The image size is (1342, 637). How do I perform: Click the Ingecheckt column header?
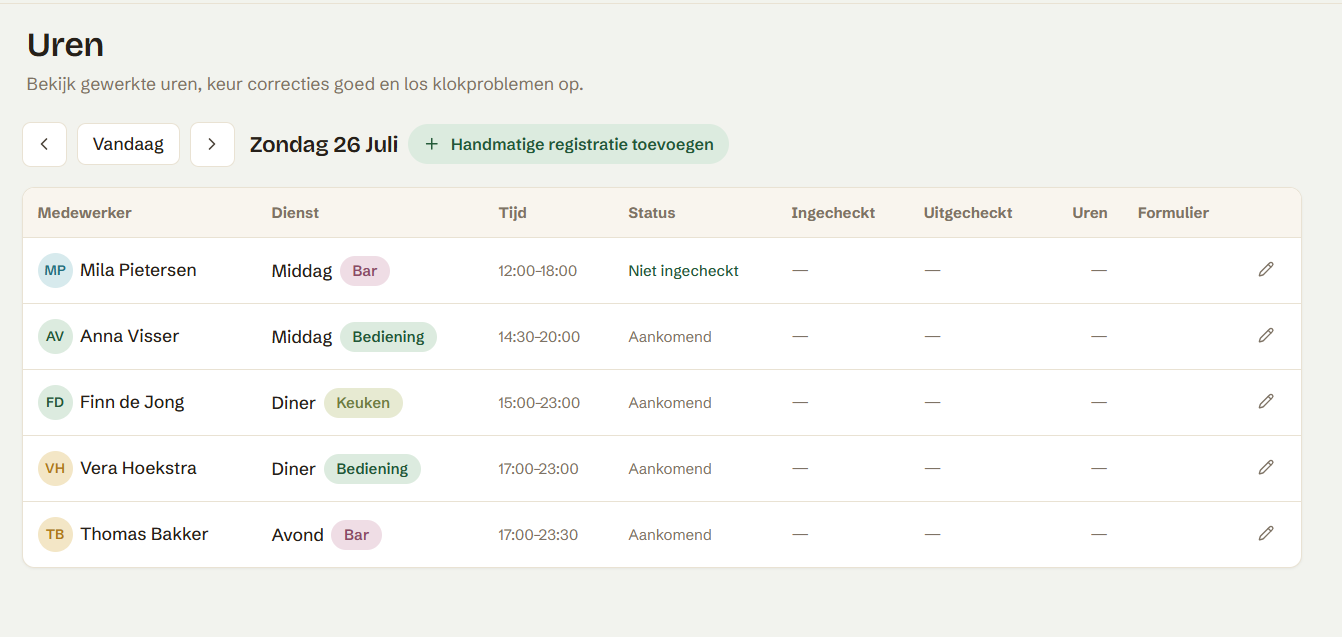833,213
